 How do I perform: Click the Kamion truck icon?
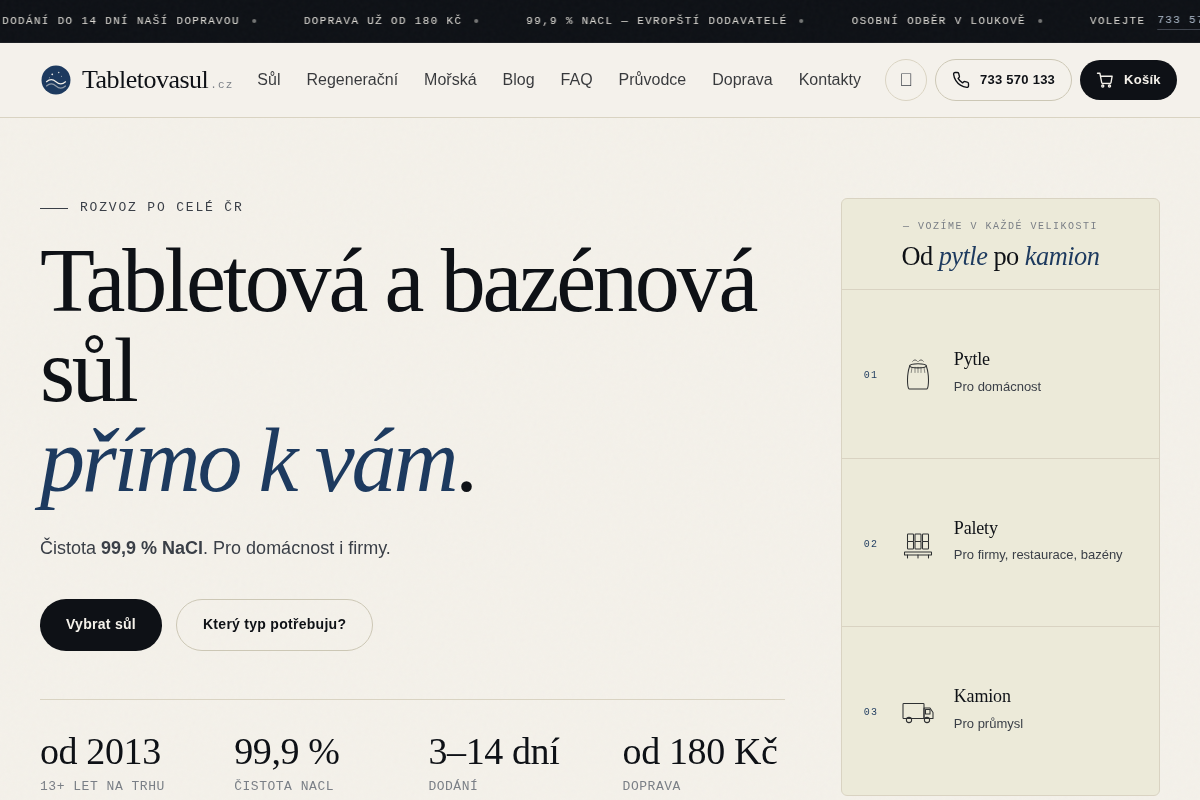918,712
